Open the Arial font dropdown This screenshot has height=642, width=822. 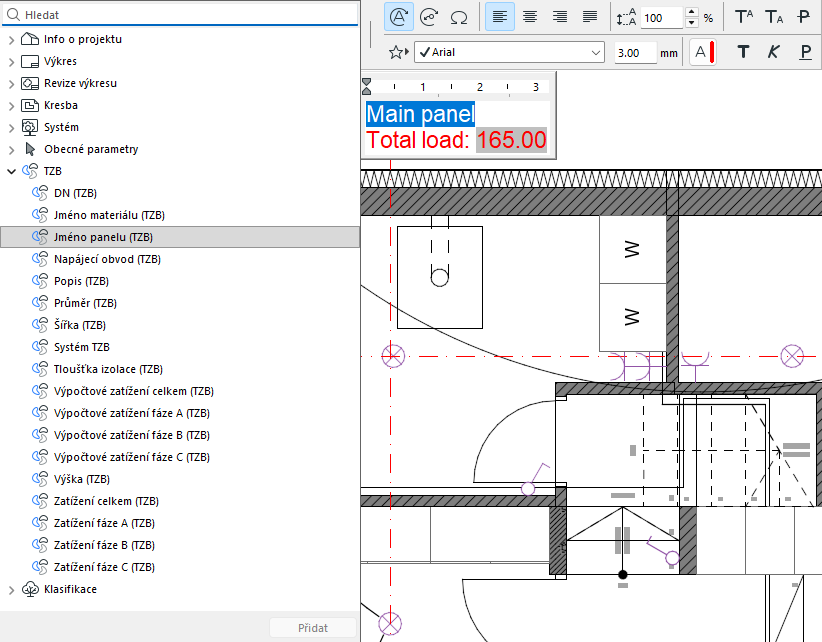pyautogui.click(x=510, y=52)
